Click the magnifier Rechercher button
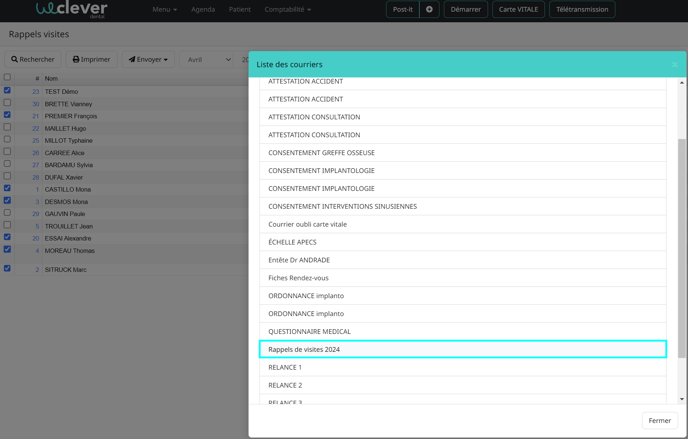 (x=33, y=59)
